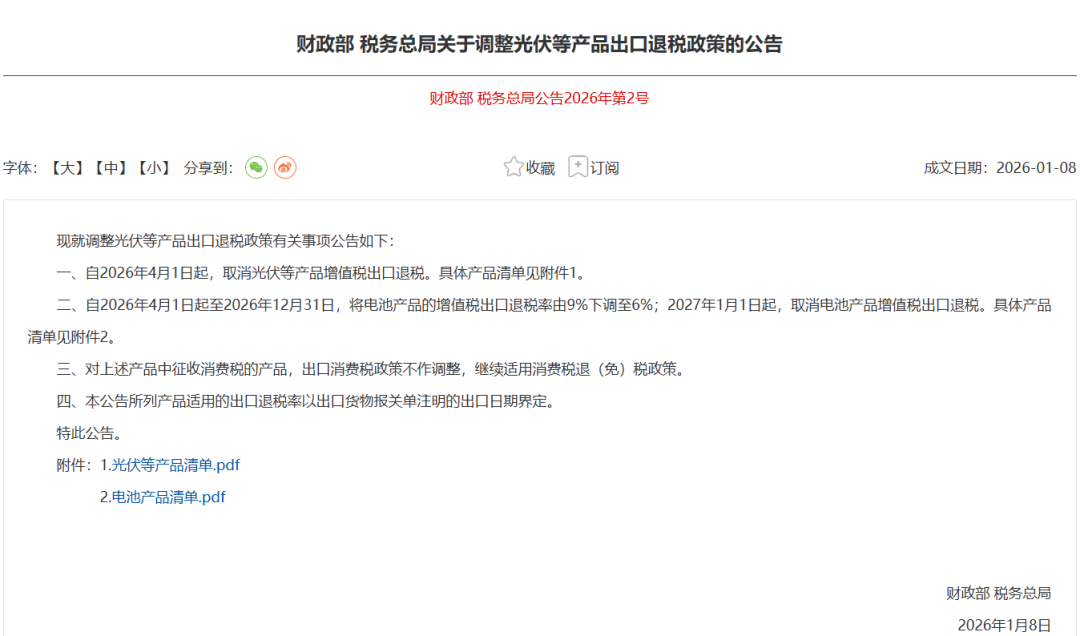Click the 订阅 text label

(x=604, y=168)
